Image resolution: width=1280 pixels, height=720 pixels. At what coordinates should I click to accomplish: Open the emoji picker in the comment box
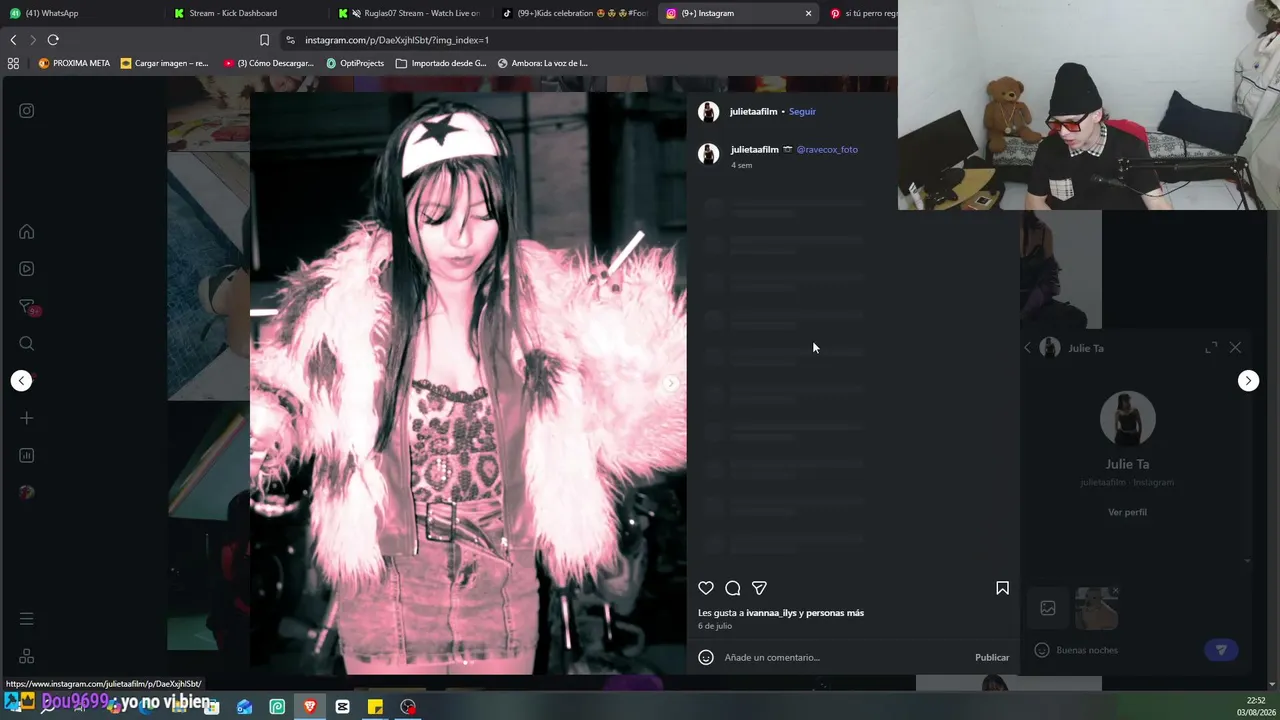(x=706, y=657)
